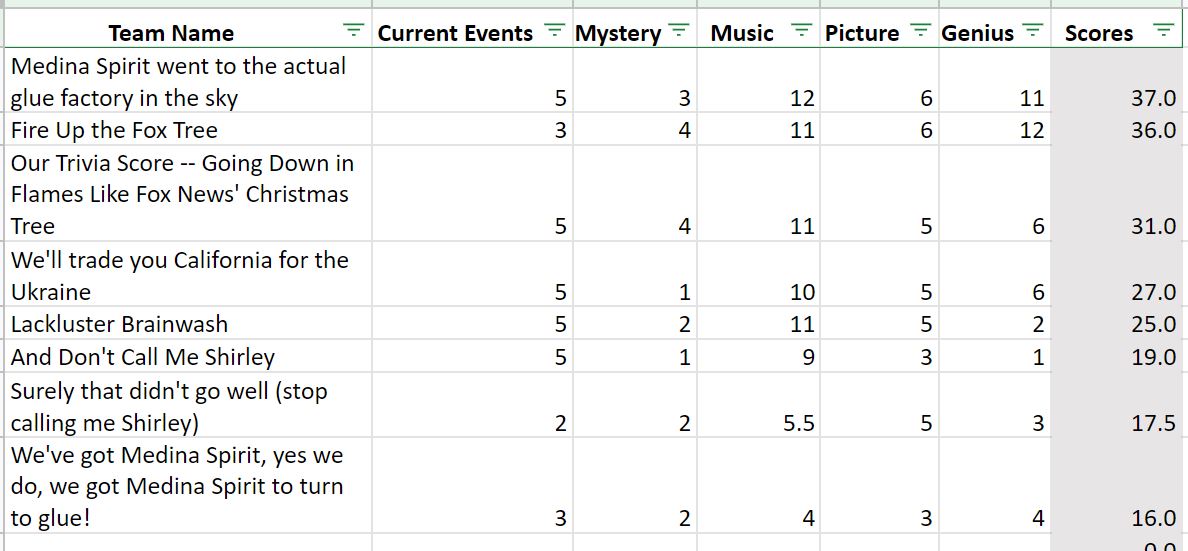This screenshot has width=1188, height=551.
Task: Click the Picture column filter icon
Action: click(x=920, y=30)
